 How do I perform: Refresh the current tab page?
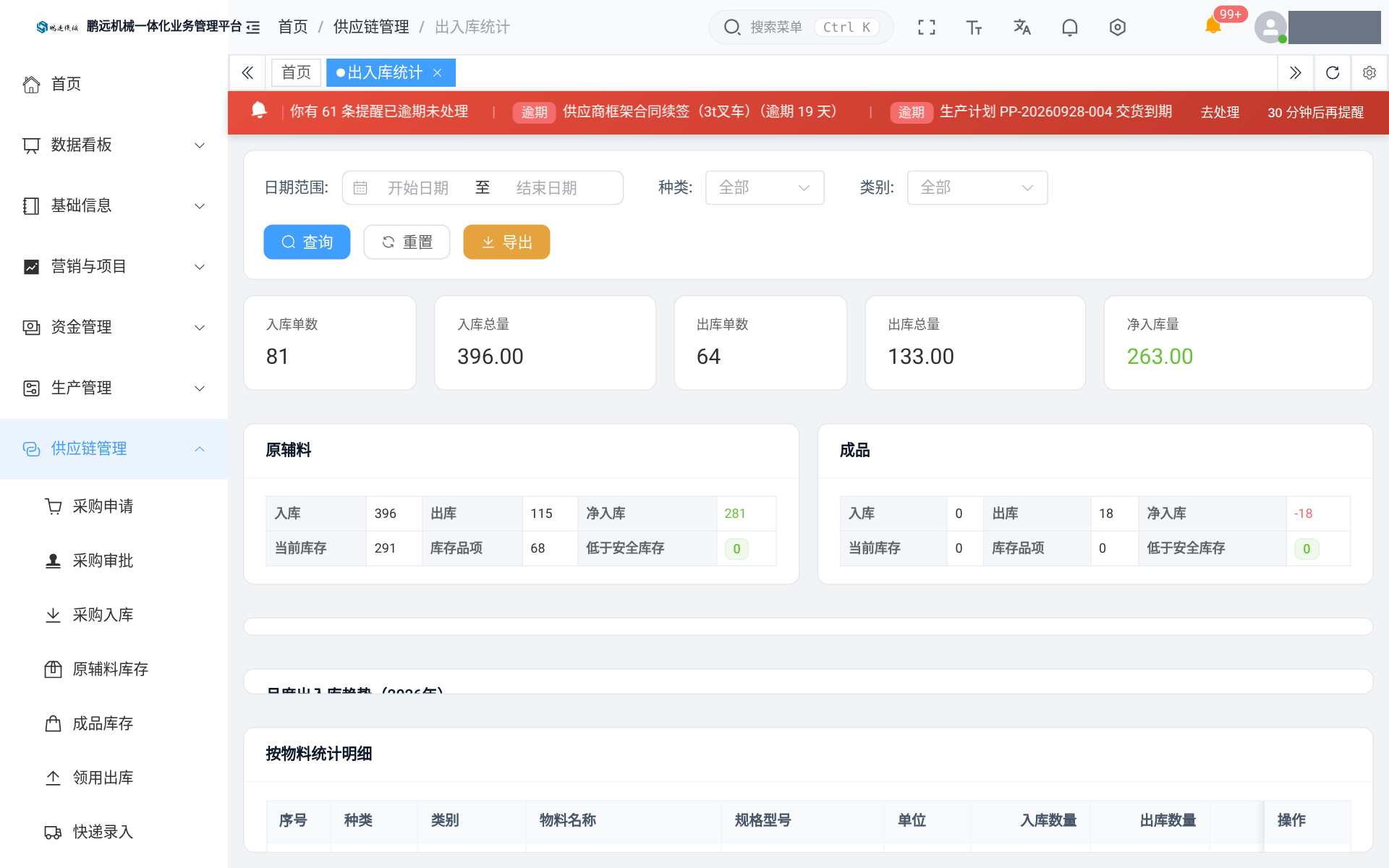[1333, 72]
